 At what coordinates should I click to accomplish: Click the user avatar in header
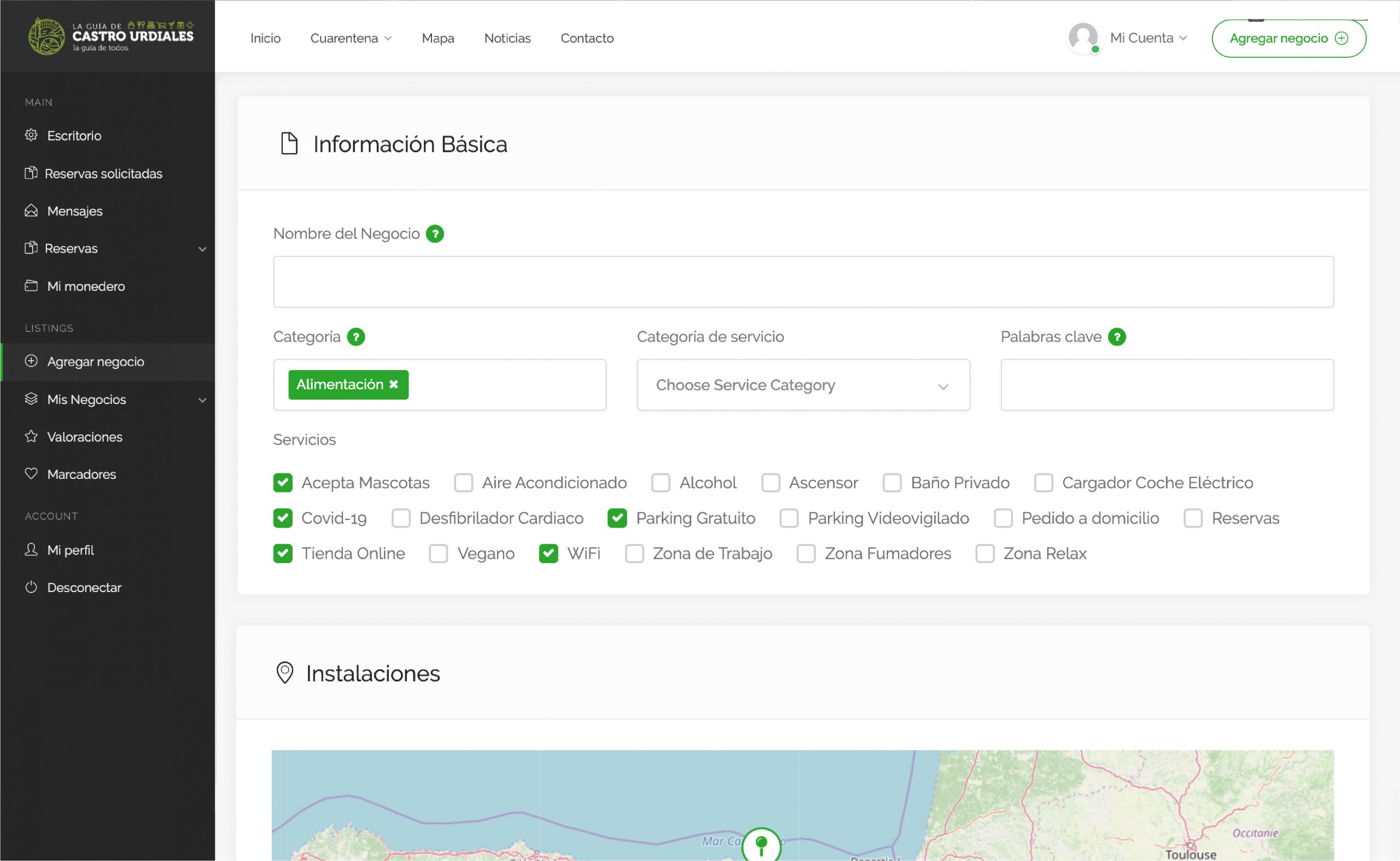1083,38
